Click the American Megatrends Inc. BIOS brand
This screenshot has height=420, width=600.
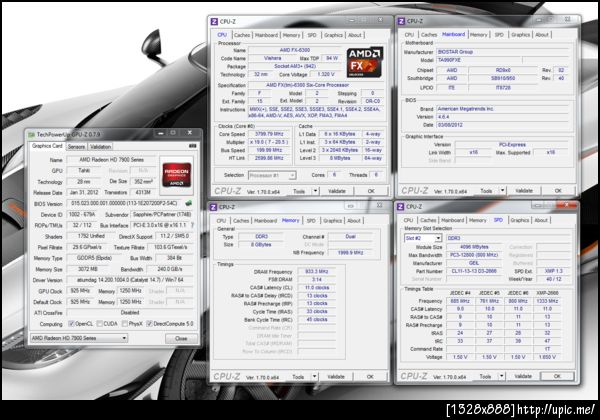504,109
